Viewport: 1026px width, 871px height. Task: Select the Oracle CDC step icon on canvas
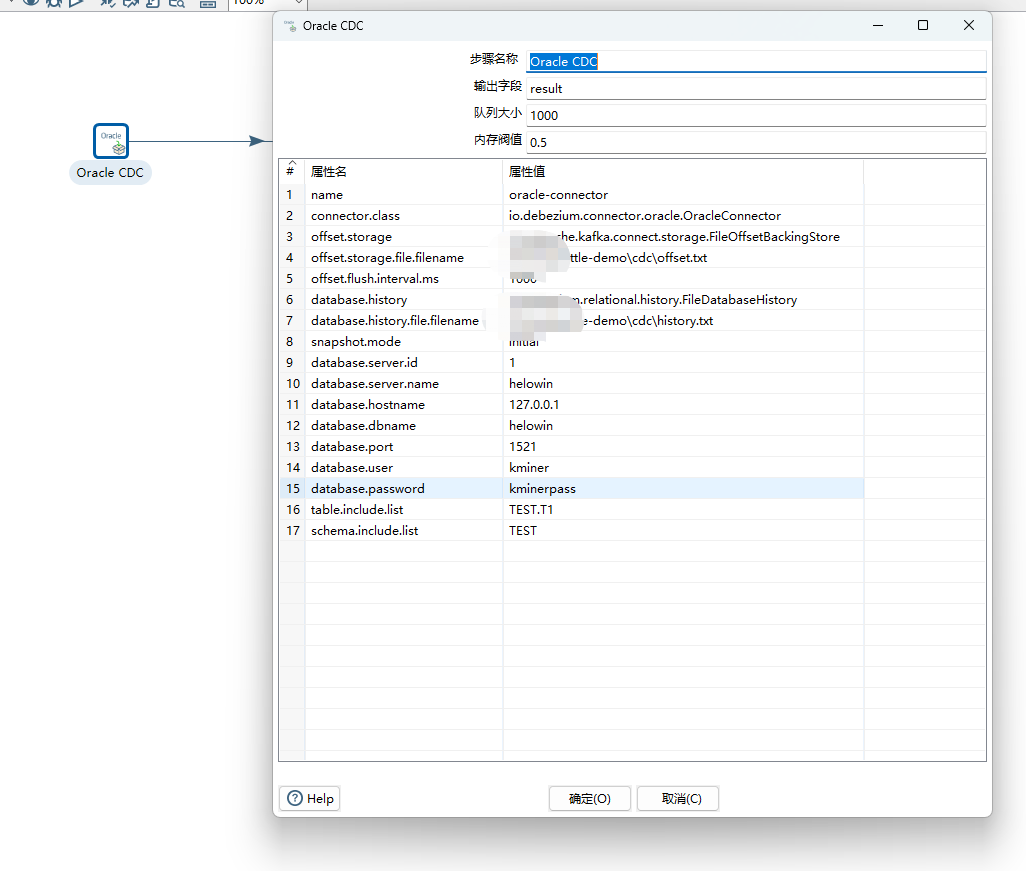(111, 141)
